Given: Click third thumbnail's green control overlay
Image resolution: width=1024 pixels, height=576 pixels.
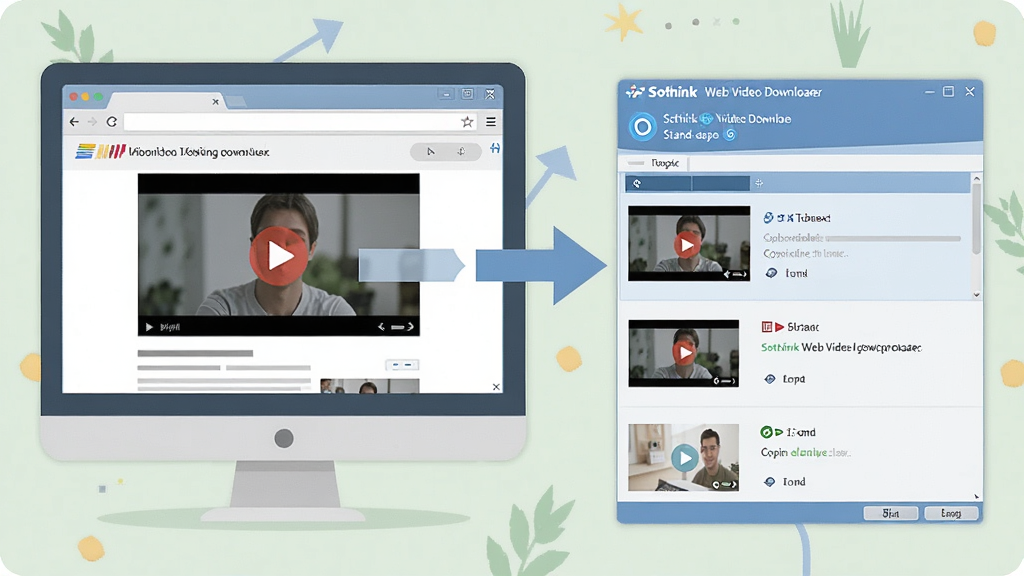Looking at the screenshot, I should [725, 485].
